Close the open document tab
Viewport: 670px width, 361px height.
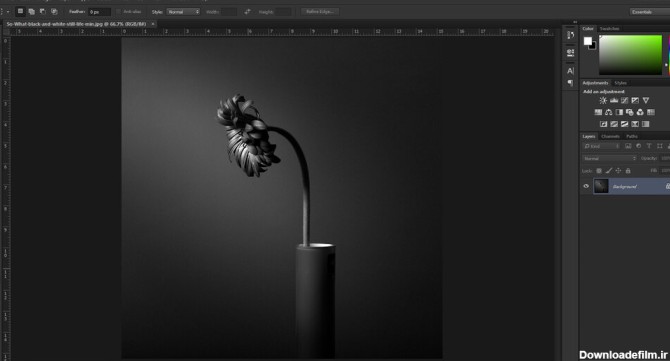(153, 24)
